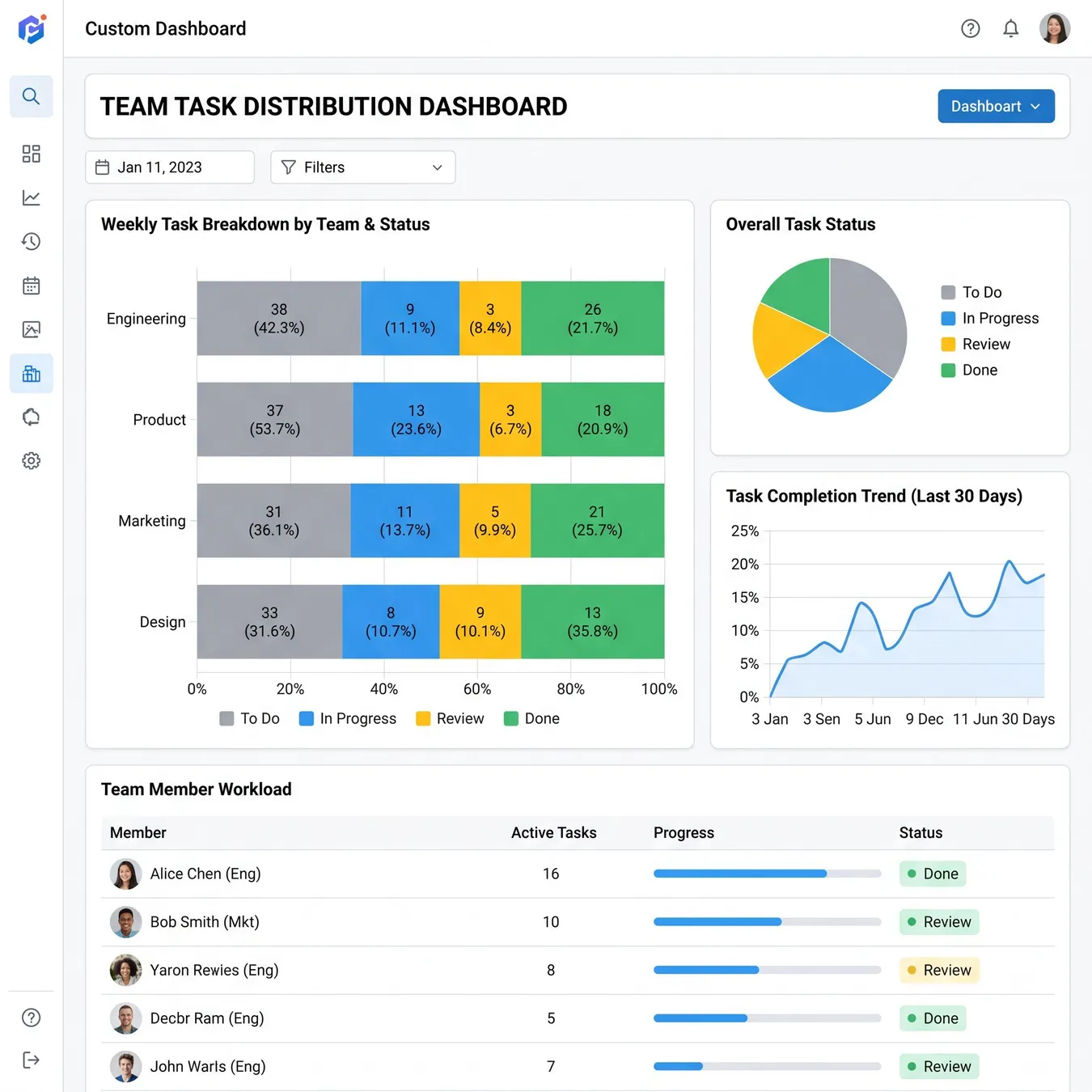This screenshot has height=1092, width=1092.
Task: Click Bob Smith's progress bar
Action: [768, 922]
